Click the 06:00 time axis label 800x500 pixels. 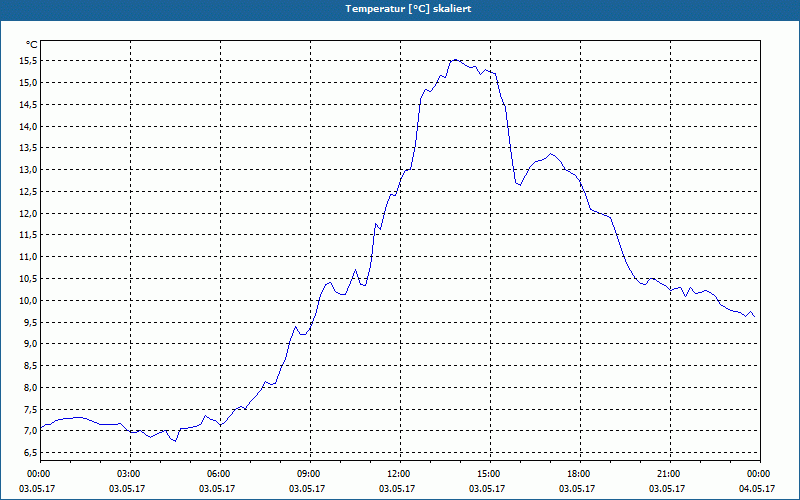[x=220, y=474]
